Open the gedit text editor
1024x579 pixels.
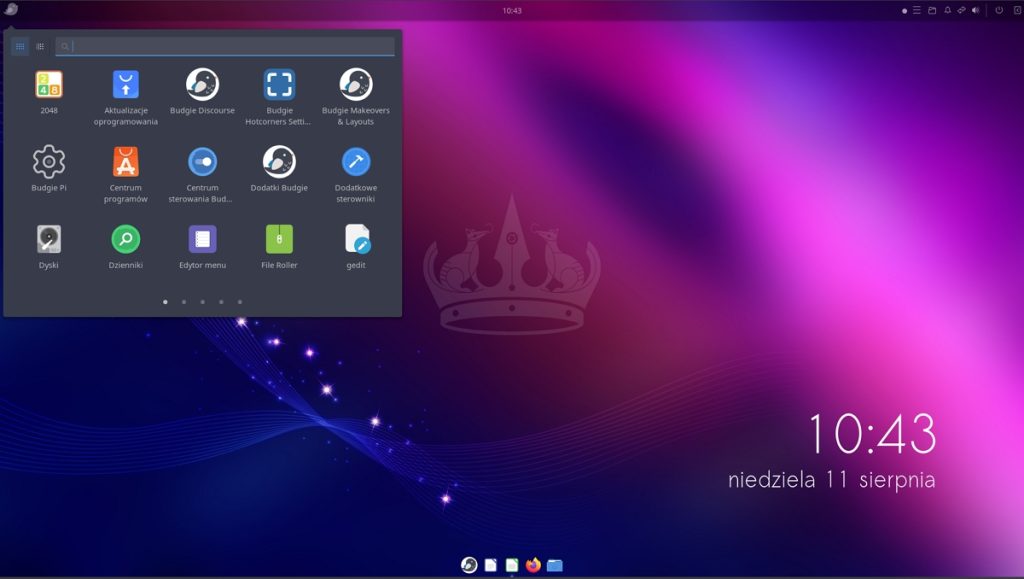[x=356, y=240]
